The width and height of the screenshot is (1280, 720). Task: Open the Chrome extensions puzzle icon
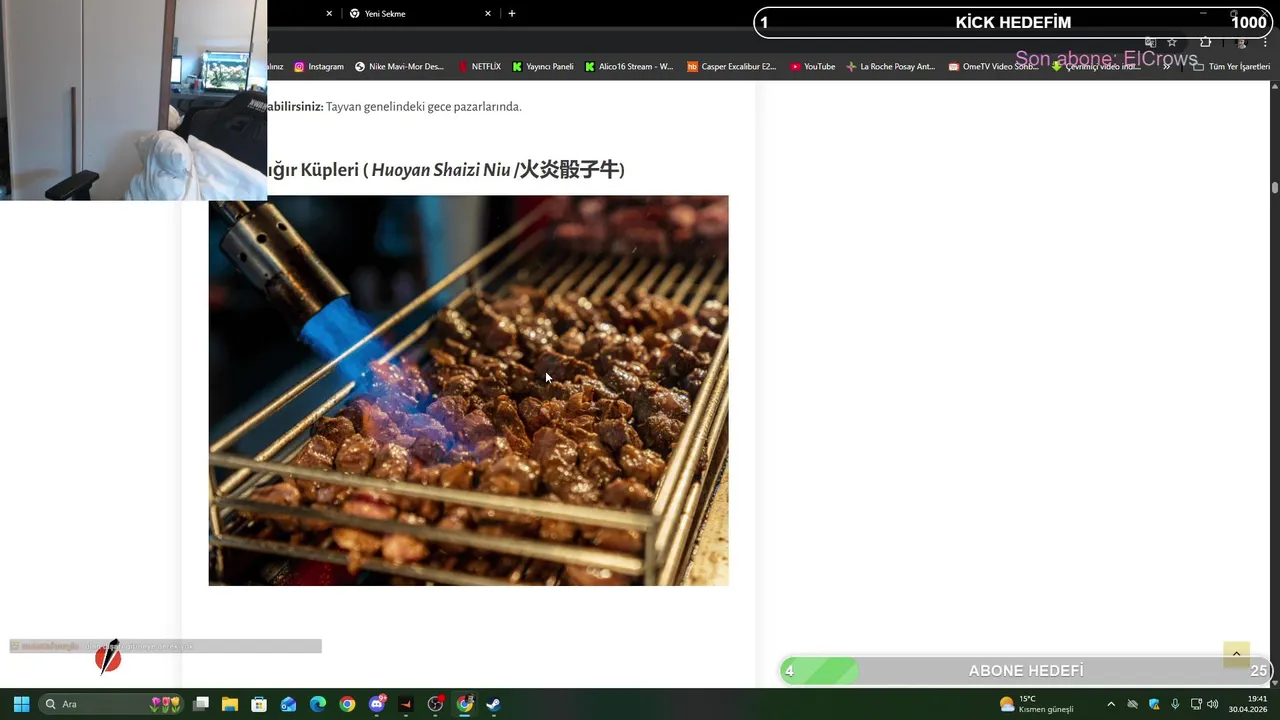click(1205, 42)
